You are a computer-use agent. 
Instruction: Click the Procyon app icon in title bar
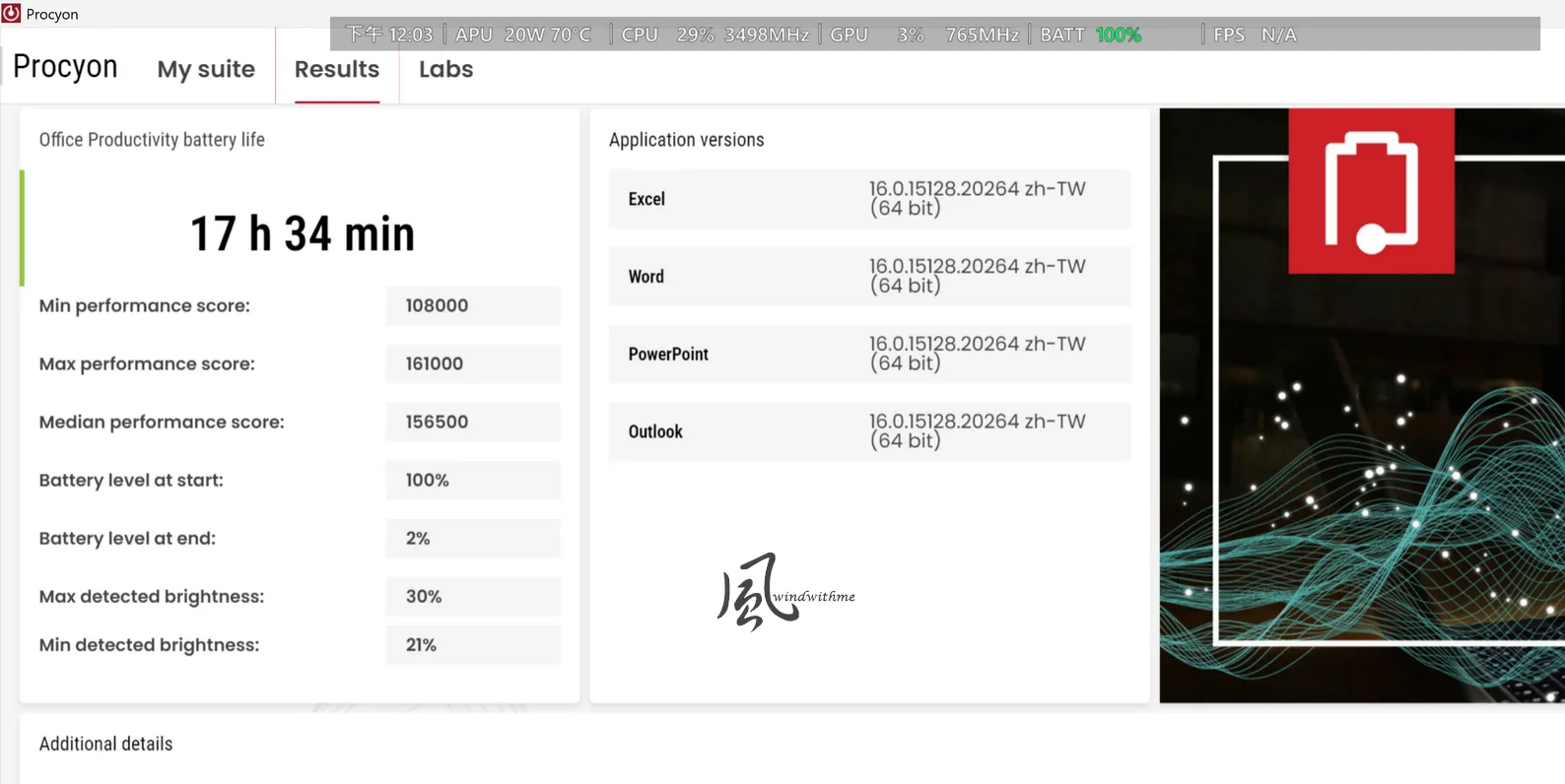click(12, 13)
